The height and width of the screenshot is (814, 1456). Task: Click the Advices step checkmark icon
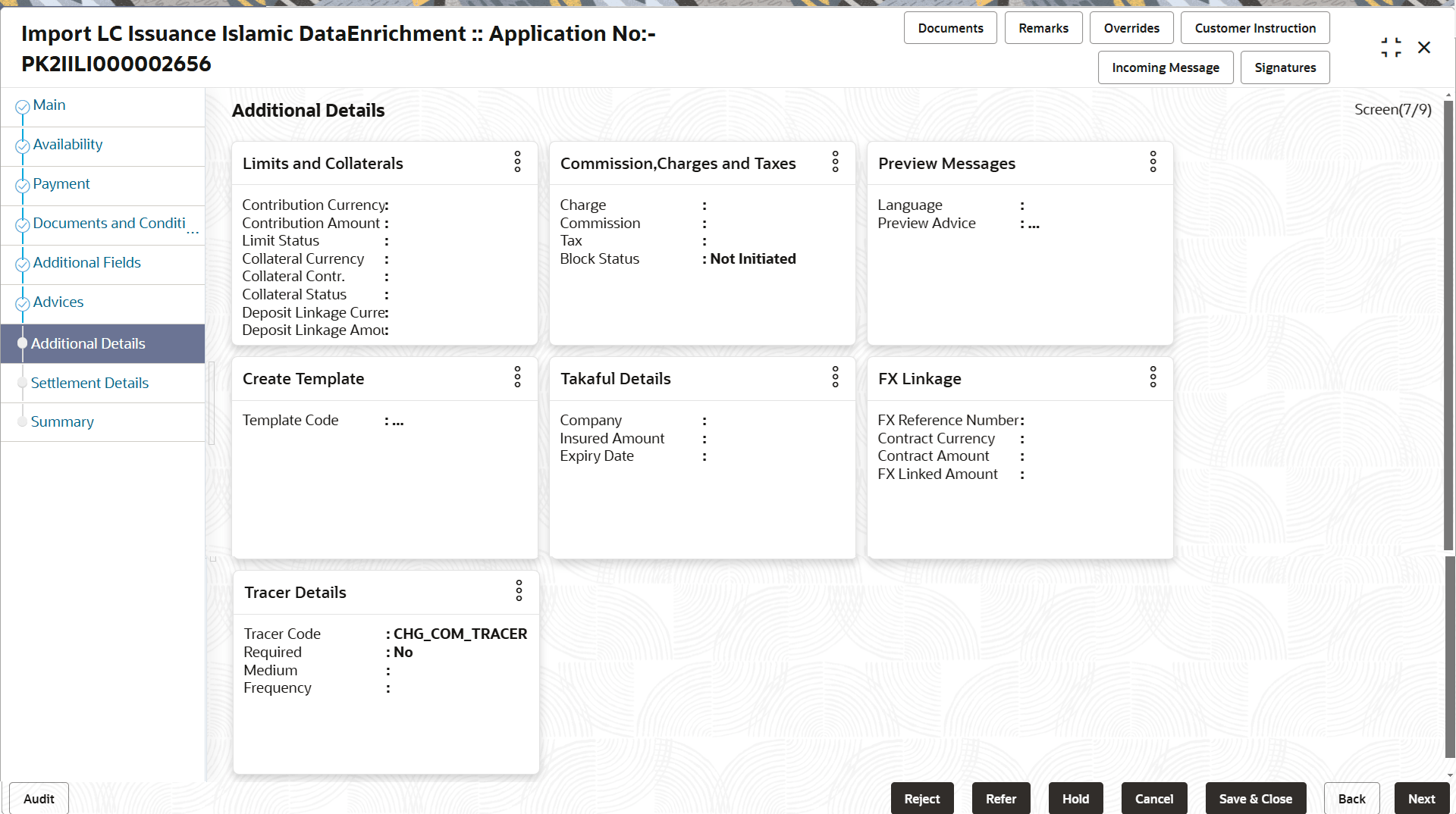click(23, 304)
